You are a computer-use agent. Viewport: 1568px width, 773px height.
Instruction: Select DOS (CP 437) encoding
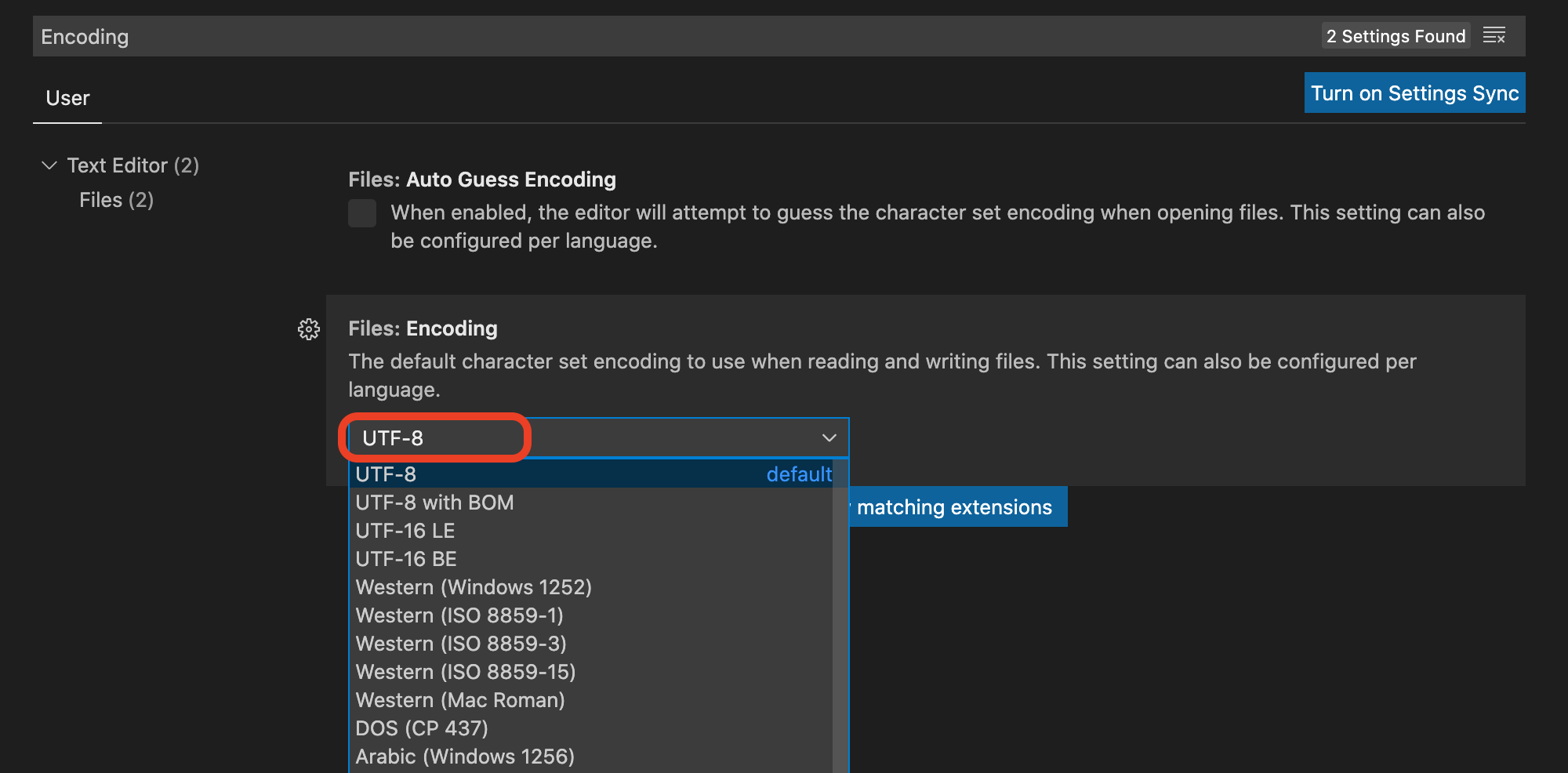422,728
